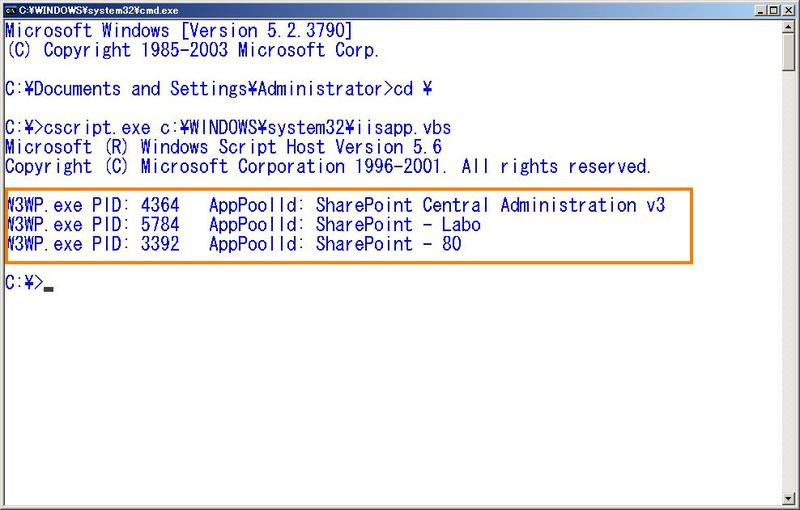This screenshot has width=800, height=510.
Task: Click the 'Copyright 1985-2003 Microsoft Corp.' line
Action: point(192,50)
